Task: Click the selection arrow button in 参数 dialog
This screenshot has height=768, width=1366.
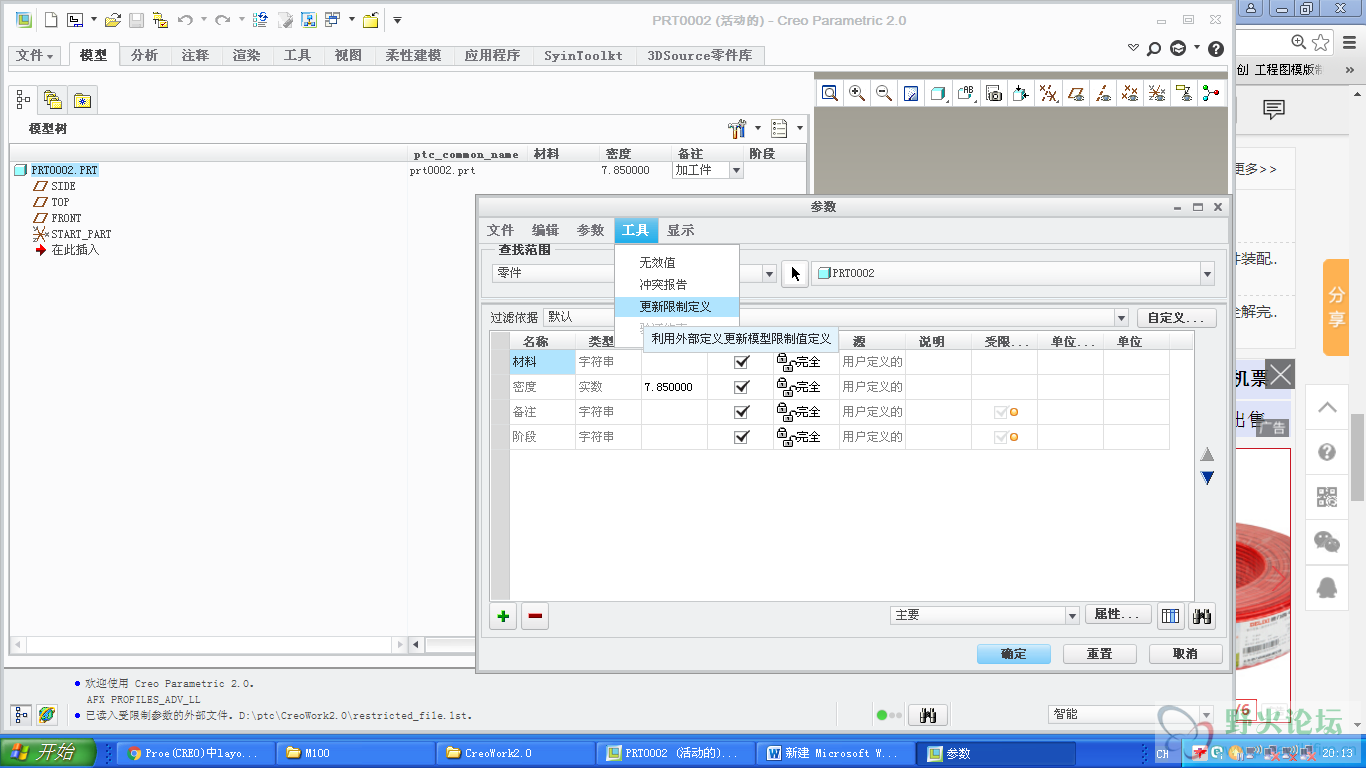Action: pos(794,273)
